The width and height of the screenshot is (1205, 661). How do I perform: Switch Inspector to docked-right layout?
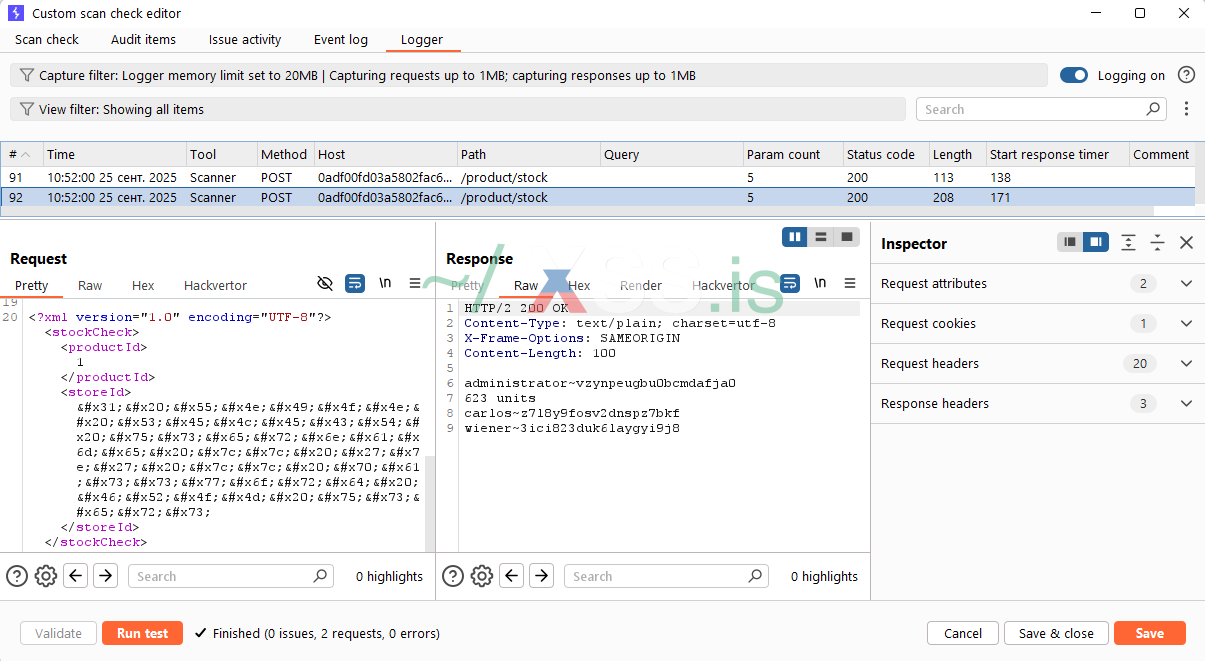pos(1096,242)
